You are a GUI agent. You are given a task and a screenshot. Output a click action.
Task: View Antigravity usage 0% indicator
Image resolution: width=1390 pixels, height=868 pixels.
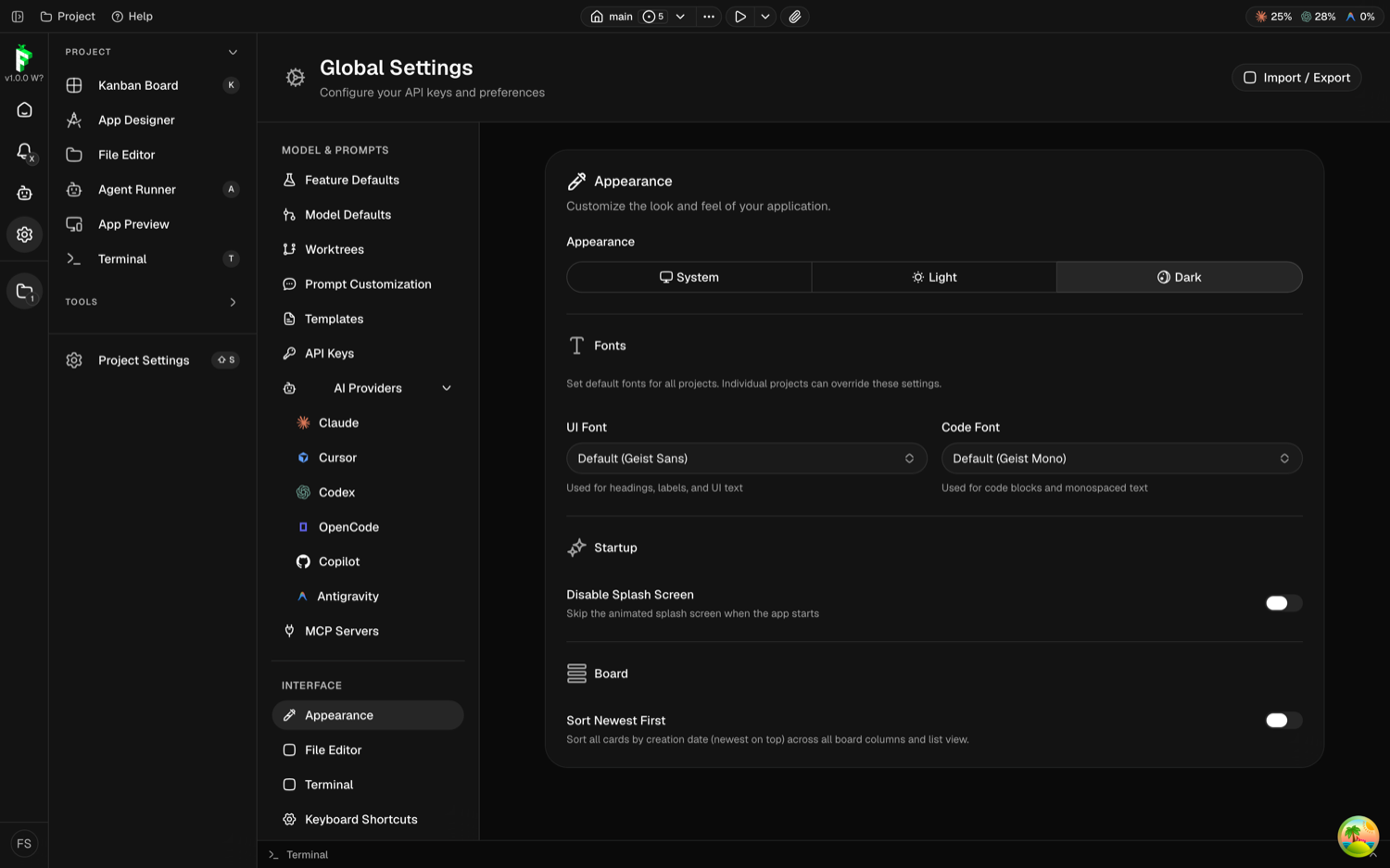pos(1360,17)
